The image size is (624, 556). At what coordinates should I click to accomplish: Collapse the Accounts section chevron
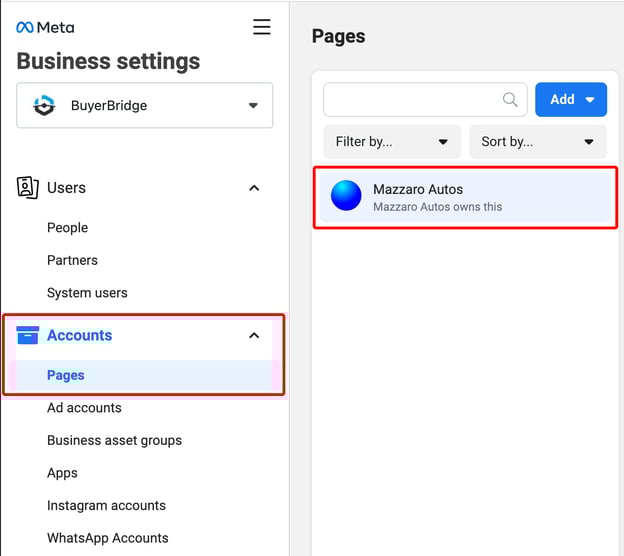[254, 336]
